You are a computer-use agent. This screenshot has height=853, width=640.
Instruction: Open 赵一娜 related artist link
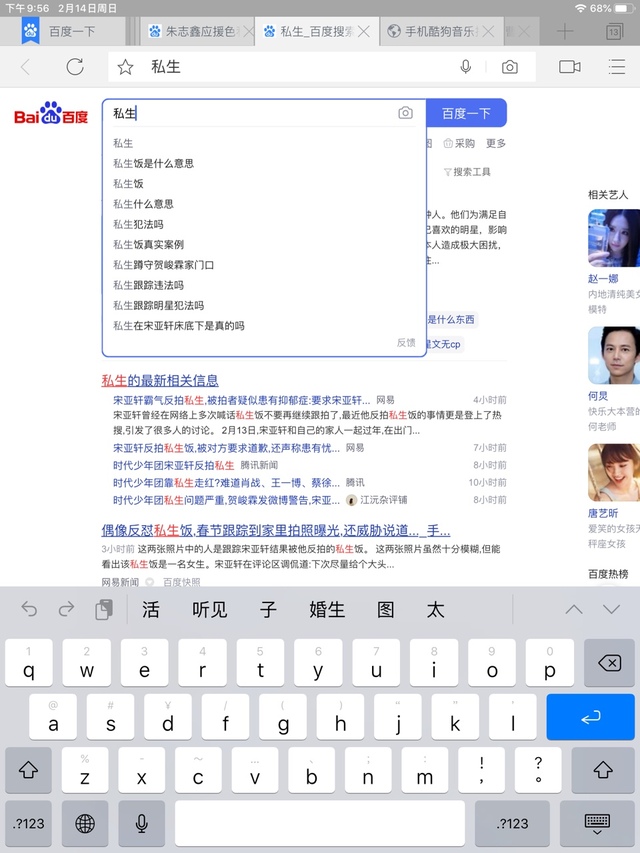603,279
